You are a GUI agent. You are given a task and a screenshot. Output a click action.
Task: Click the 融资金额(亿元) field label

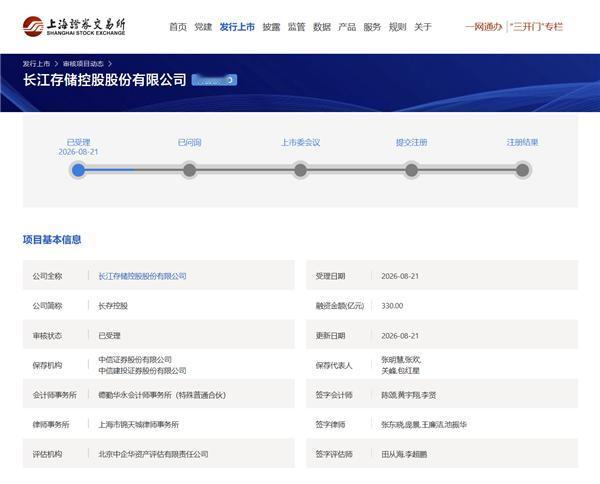(x=340, y=306)
